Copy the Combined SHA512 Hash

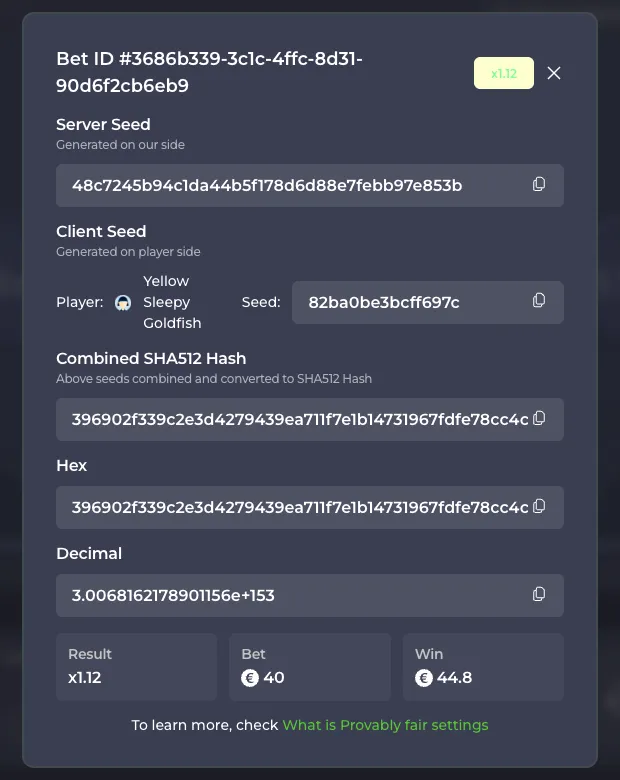click(x=539, y=419)
